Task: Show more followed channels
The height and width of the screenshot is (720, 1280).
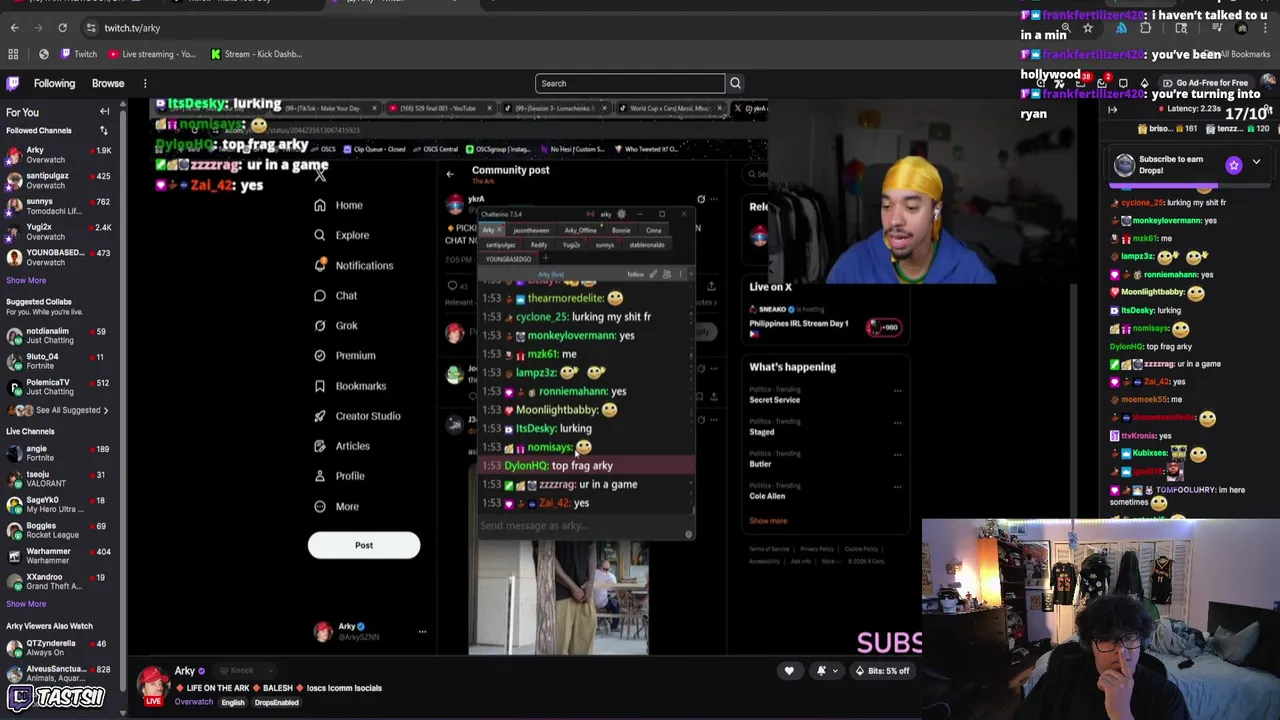Action: click(x=26, y=280)
